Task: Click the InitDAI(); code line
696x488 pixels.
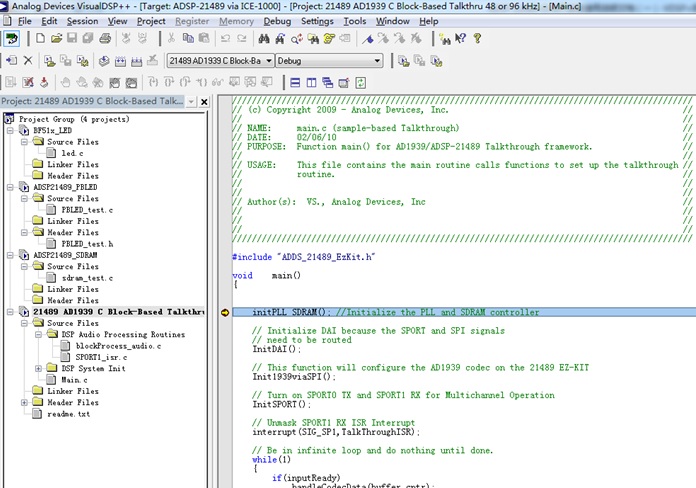Action: click(x=277, y=349)
